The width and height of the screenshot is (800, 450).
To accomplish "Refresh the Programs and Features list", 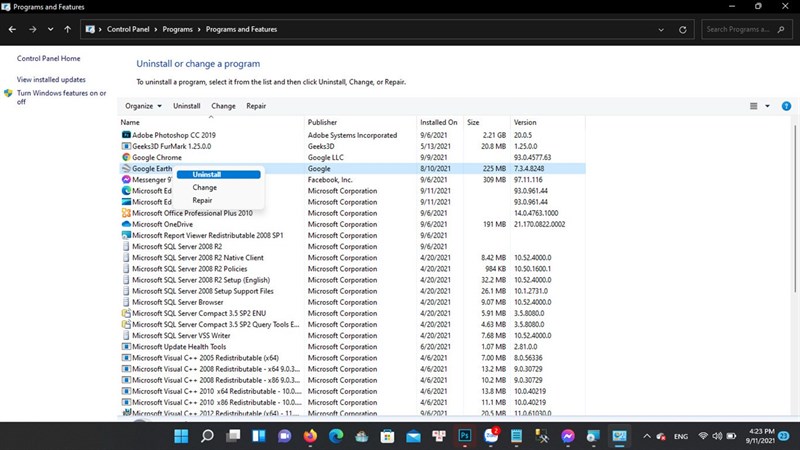I will point(682,30).
